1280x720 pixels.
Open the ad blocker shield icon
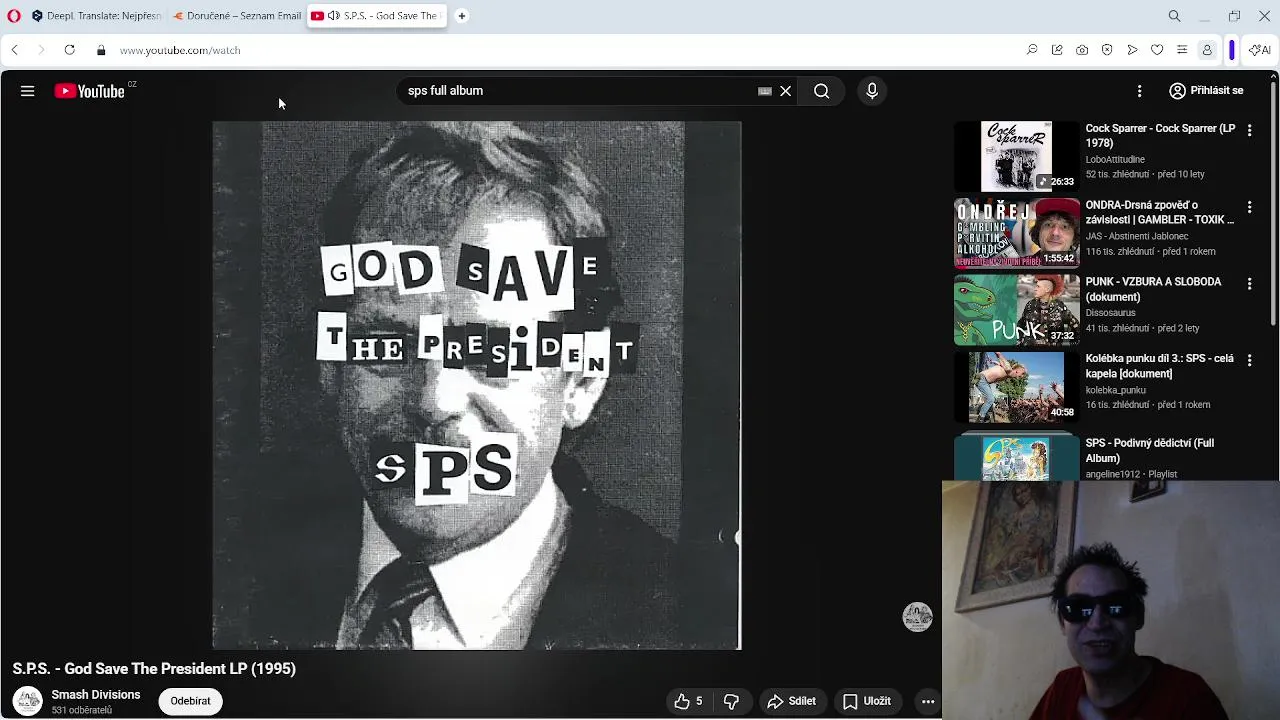(x=1107, y=50)
